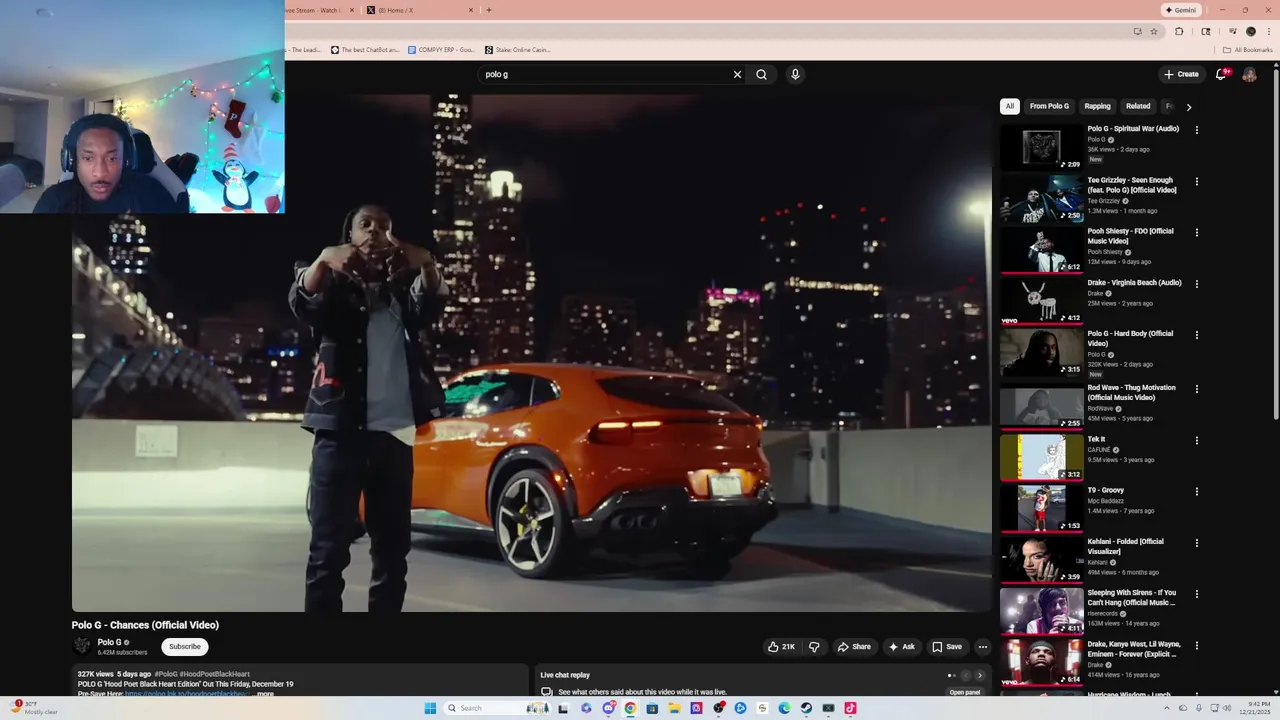Dislike the Polo G Chances video

pyautogui.click(x=814, y=647)
